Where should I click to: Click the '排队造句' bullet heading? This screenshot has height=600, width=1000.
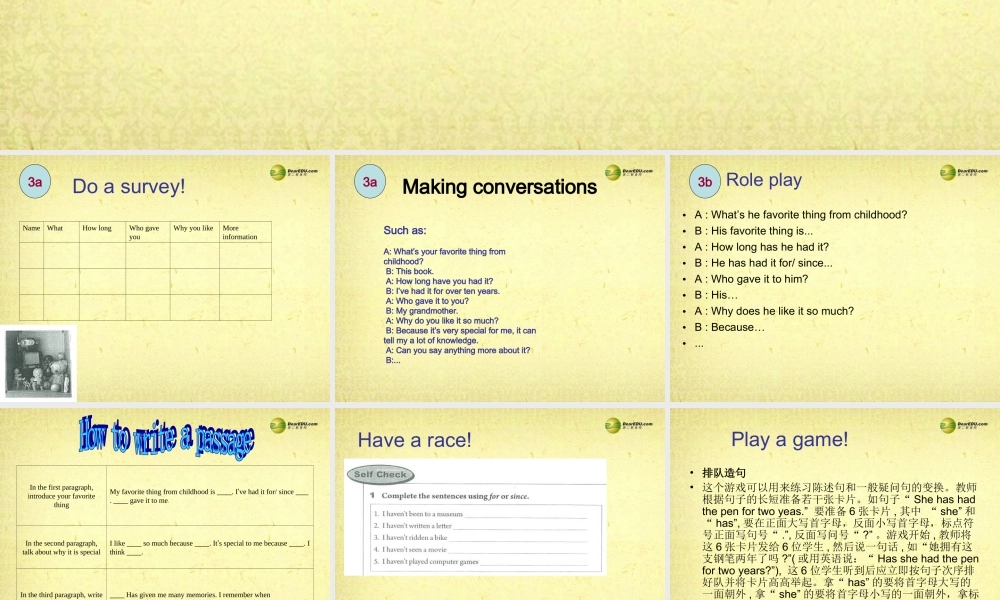coord(722,473)
